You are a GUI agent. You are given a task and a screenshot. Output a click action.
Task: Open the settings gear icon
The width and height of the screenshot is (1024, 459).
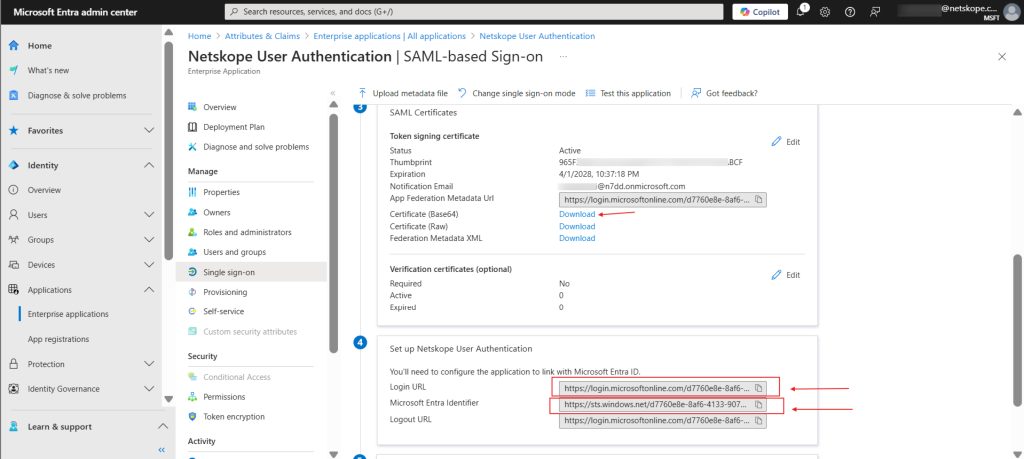825,12
